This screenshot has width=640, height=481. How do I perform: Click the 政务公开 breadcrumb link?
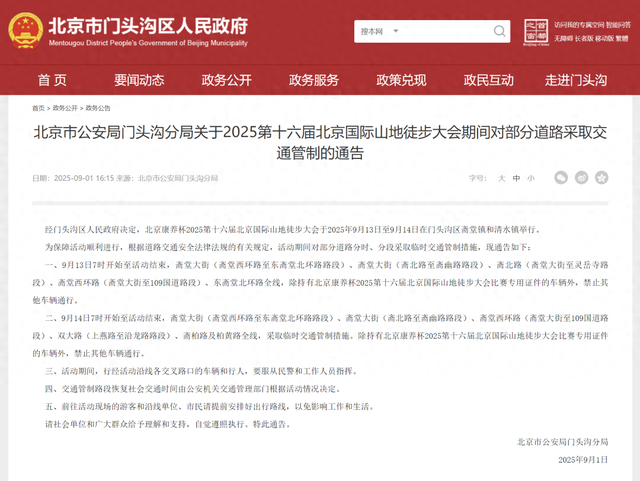(x=65, y=108)
